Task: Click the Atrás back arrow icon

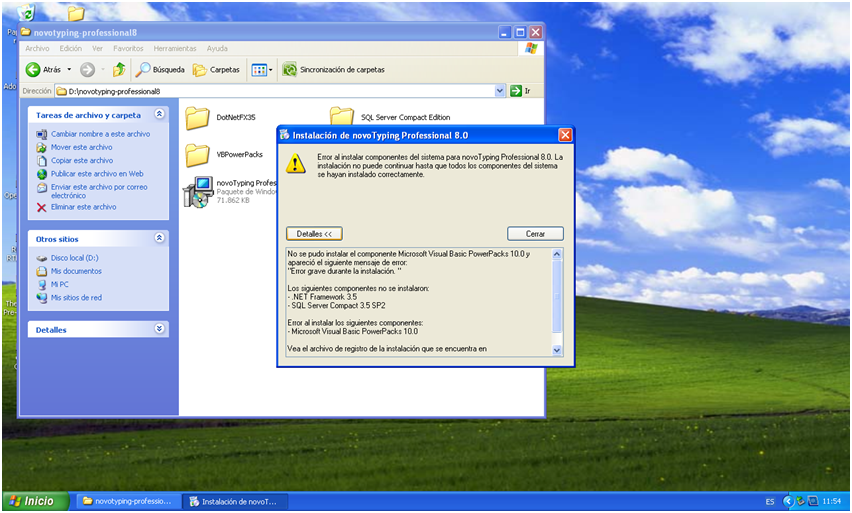Action: coord(33,70)
